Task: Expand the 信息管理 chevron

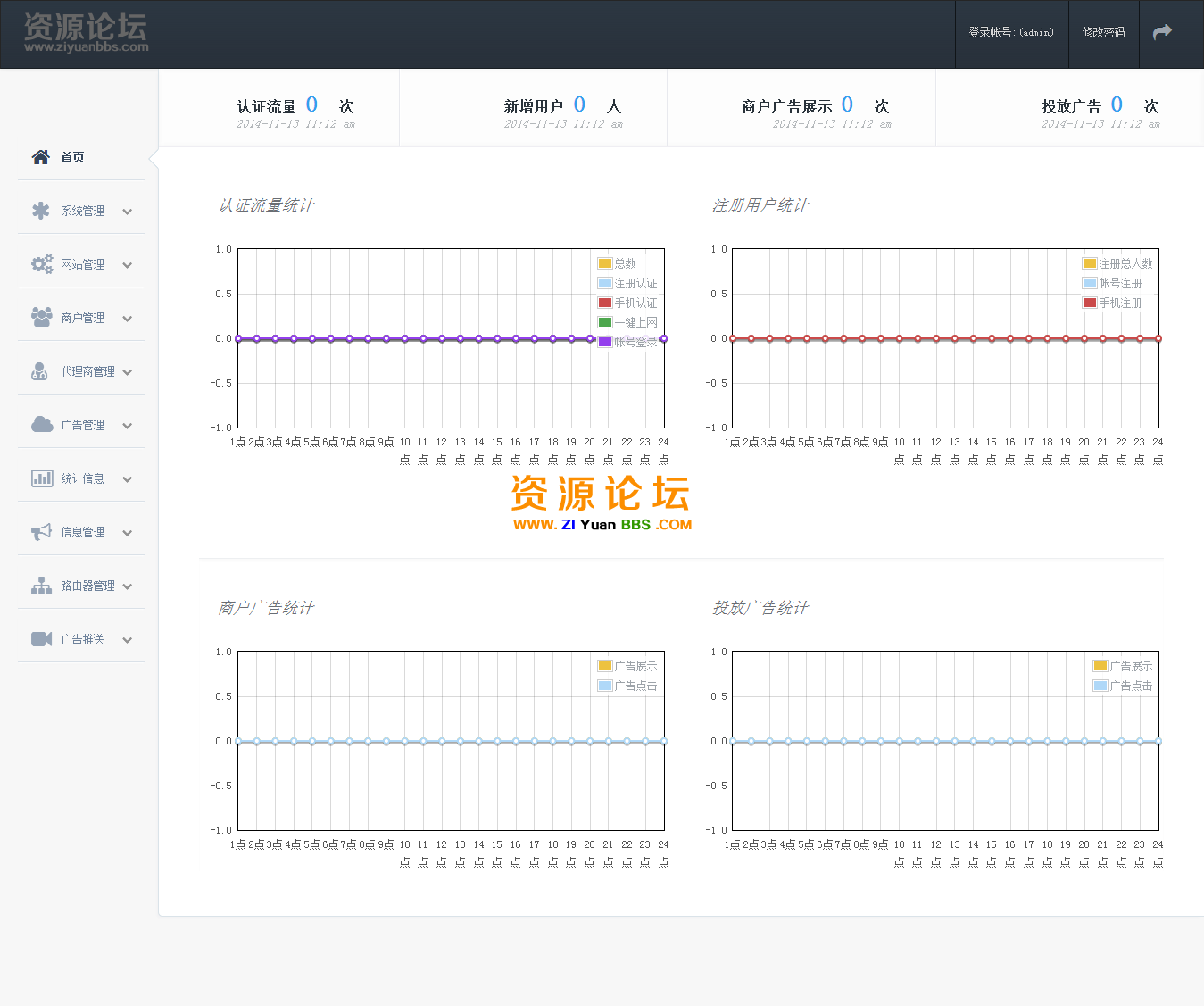Action: tap(128, 533)
